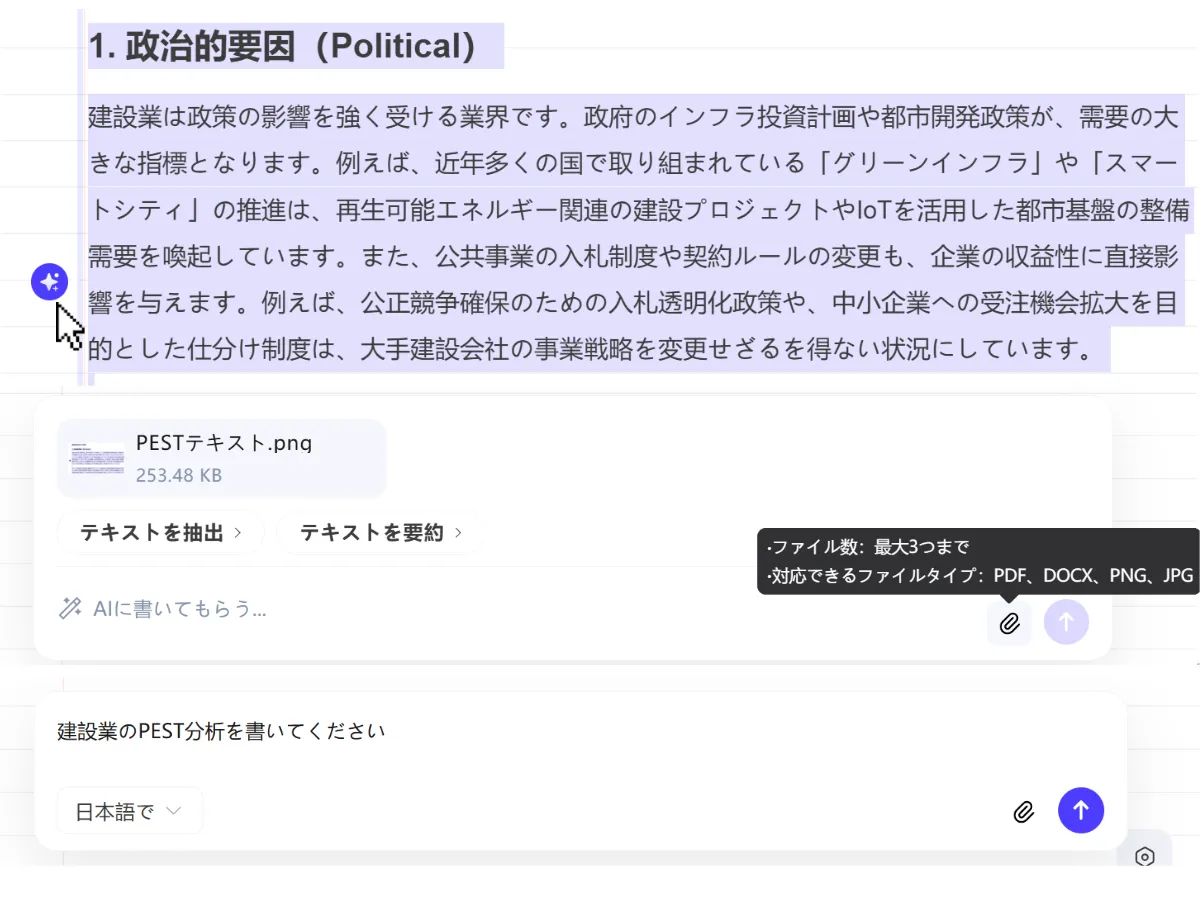Submit the prompt with the solid purple arrow
This screenshot has width=1200, height=900.
tap(1081, 810)
